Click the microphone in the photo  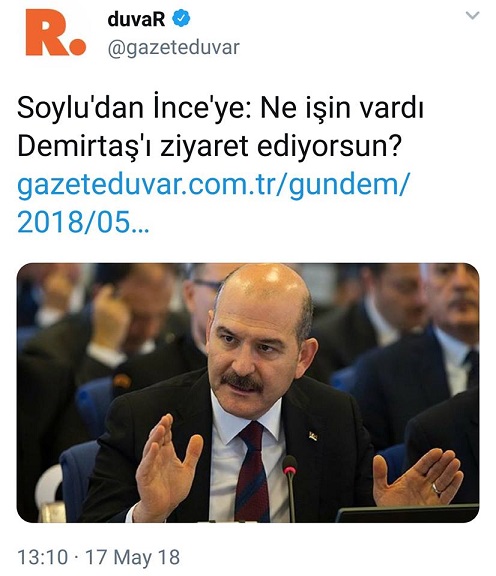tap(290, 486)
